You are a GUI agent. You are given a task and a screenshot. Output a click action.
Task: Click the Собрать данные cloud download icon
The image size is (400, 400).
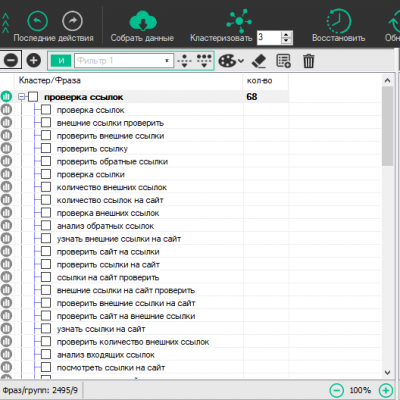[x=143, y=21]
